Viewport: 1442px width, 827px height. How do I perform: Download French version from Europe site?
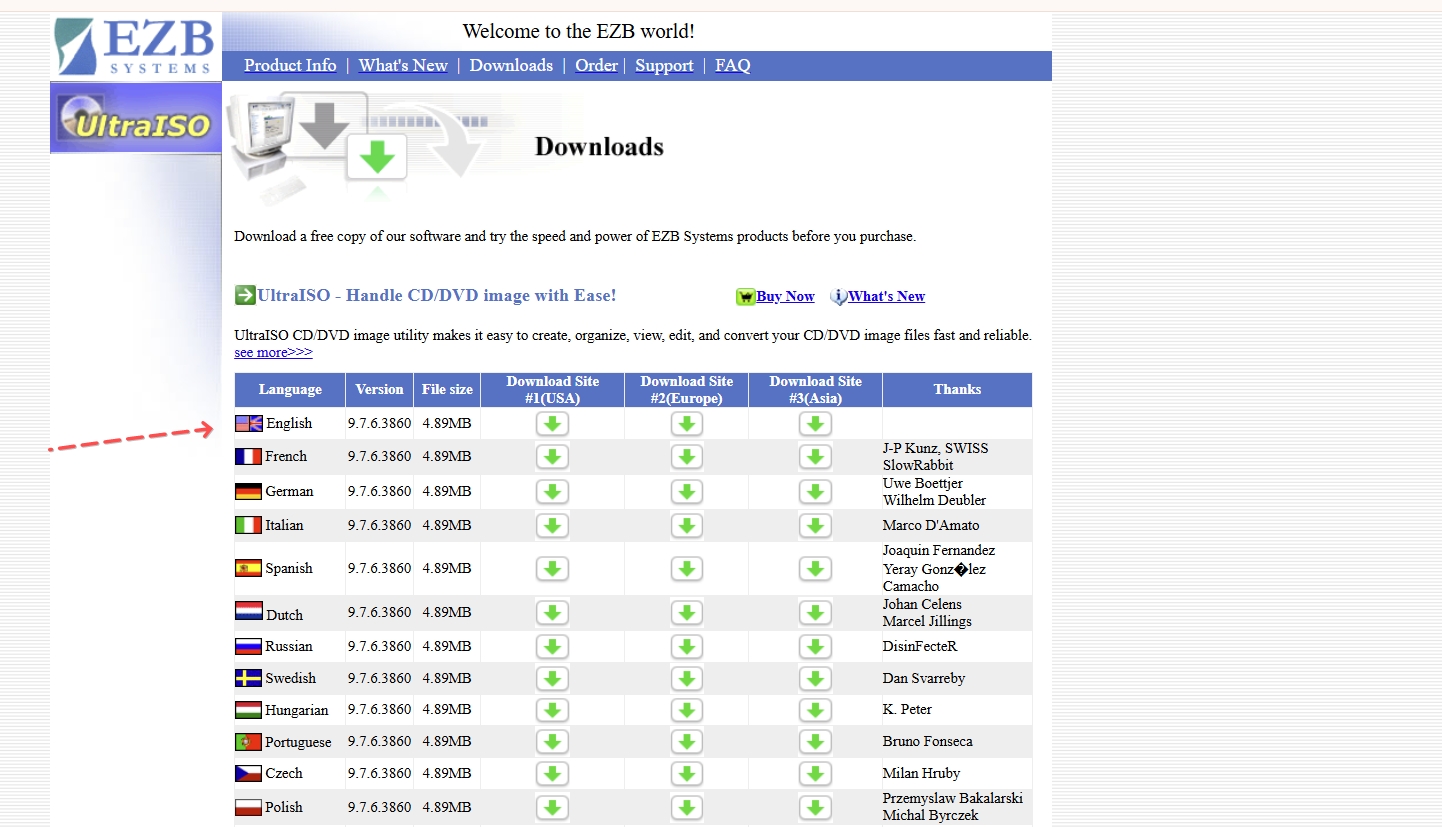pos(686,457)
